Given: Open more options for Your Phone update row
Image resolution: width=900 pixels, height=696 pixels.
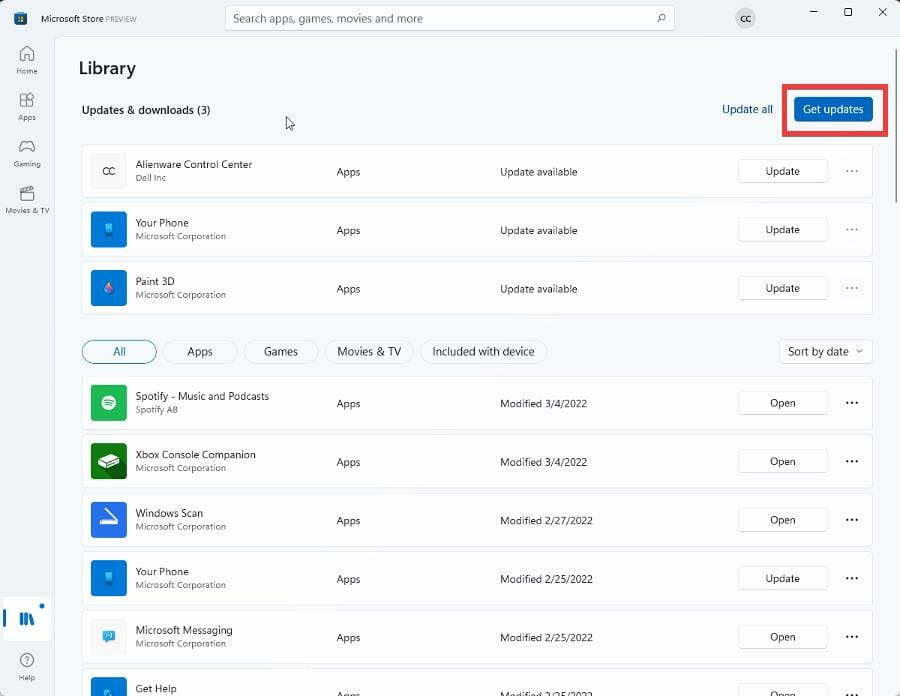Looking at the screenshot, I should pos(852,230).
